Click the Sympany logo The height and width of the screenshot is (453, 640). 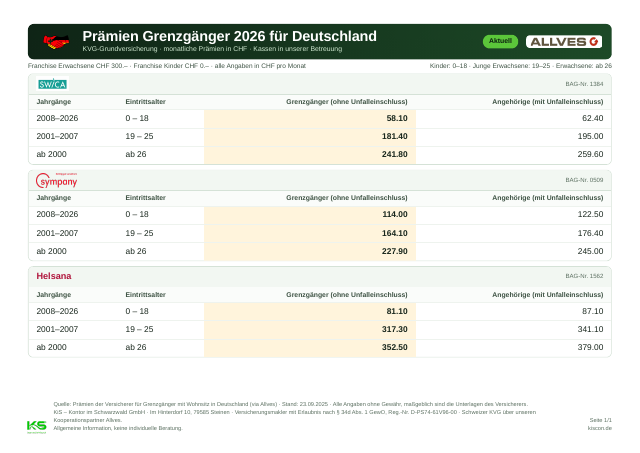click(56, 180)
